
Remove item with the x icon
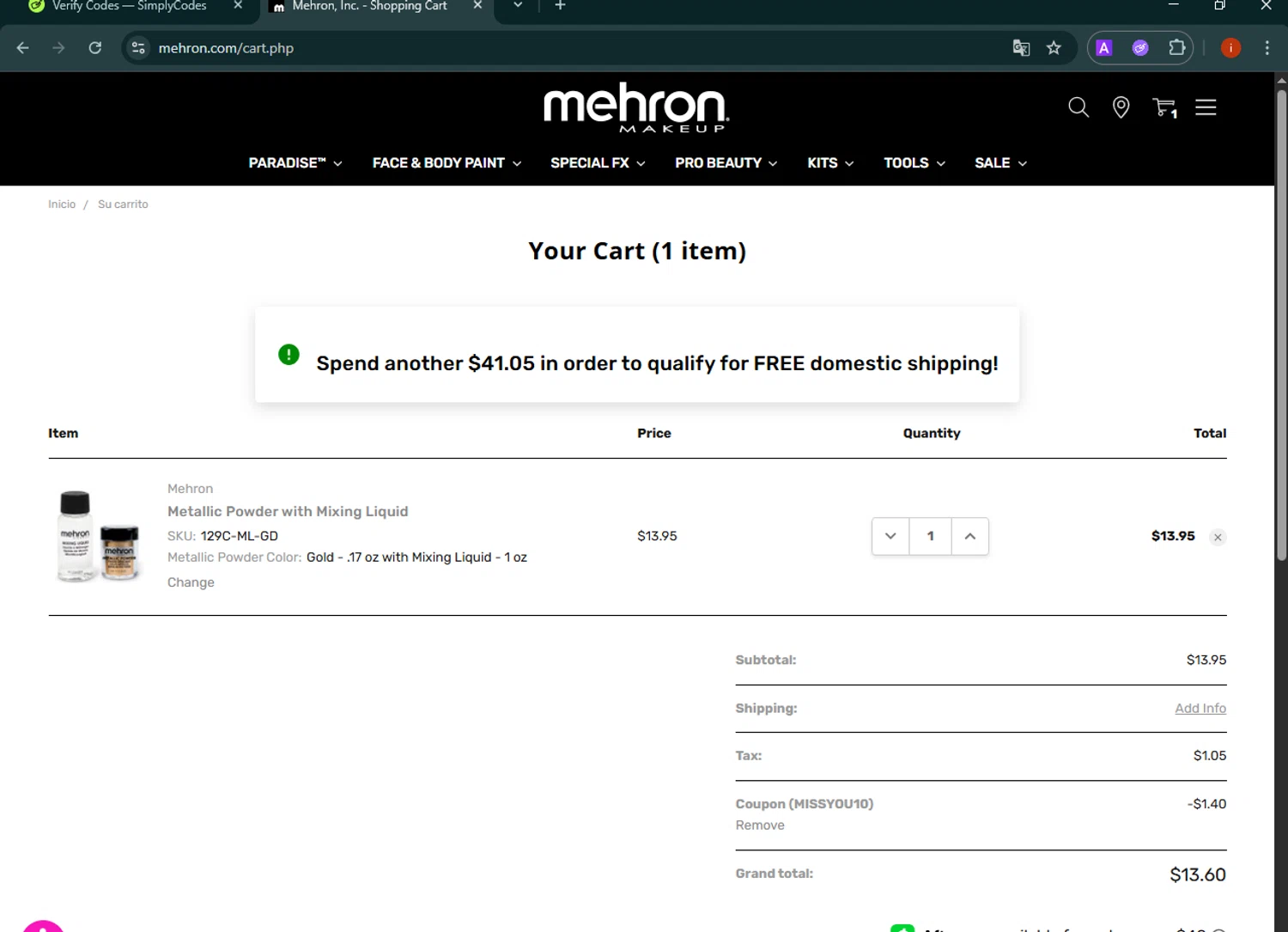(x=1218, y=538)
